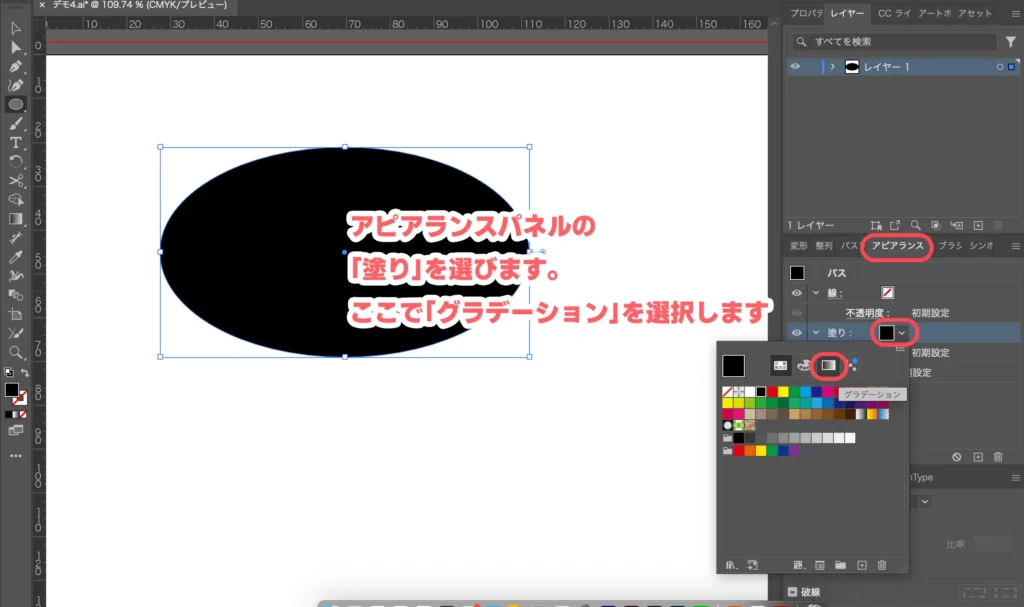
Task: Switch to the Type tool
Action: [14, 142]
